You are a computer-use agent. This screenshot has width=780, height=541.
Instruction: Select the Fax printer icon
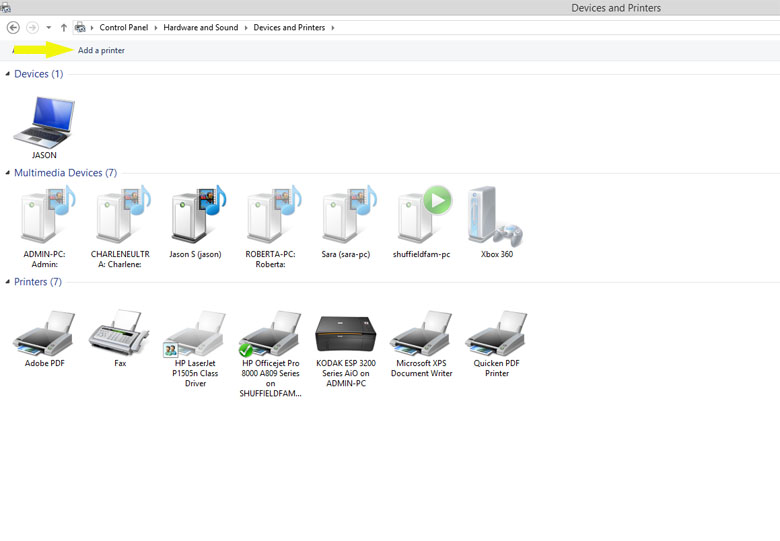tap(119, 336)
